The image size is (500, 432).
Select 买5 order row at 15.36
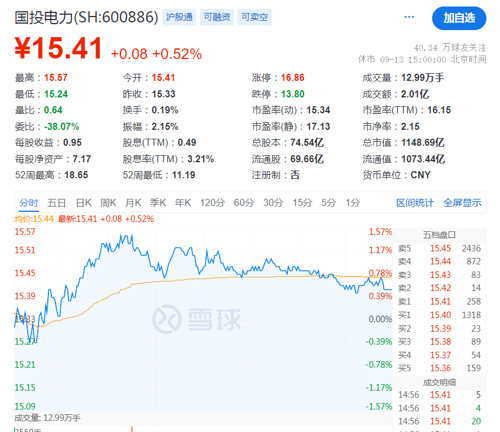click(x=439, y=368)
